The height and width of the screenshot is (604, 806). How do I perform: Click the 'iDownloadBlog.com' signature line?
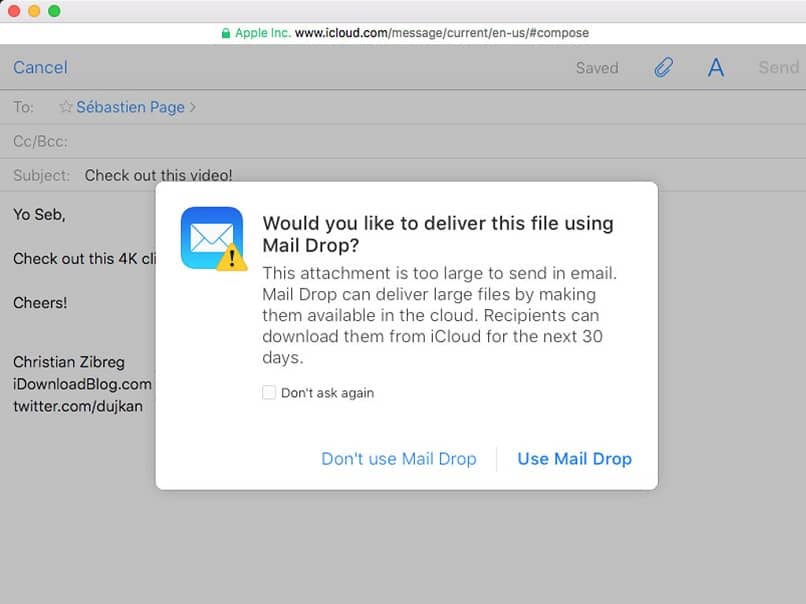pyautogui.click(x=82, y=384)
